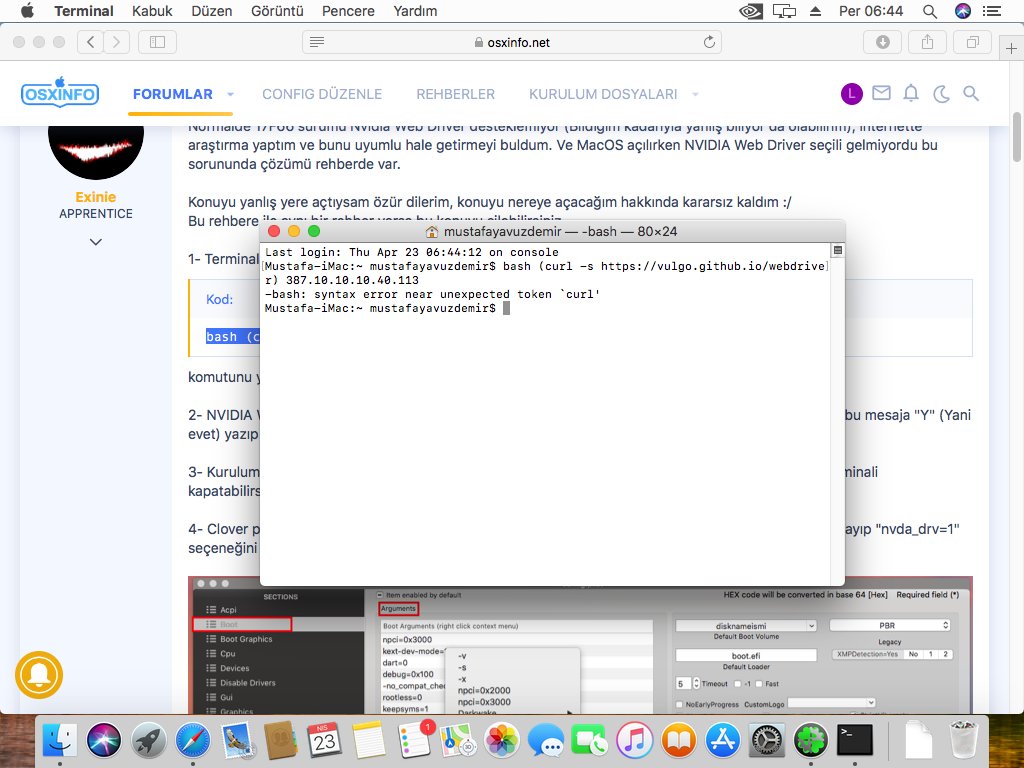Expand the FORUMLAR dropdown arrow
Image resolution: width=1024 pixels, height=768 pixels.
(x=230, y=95)
